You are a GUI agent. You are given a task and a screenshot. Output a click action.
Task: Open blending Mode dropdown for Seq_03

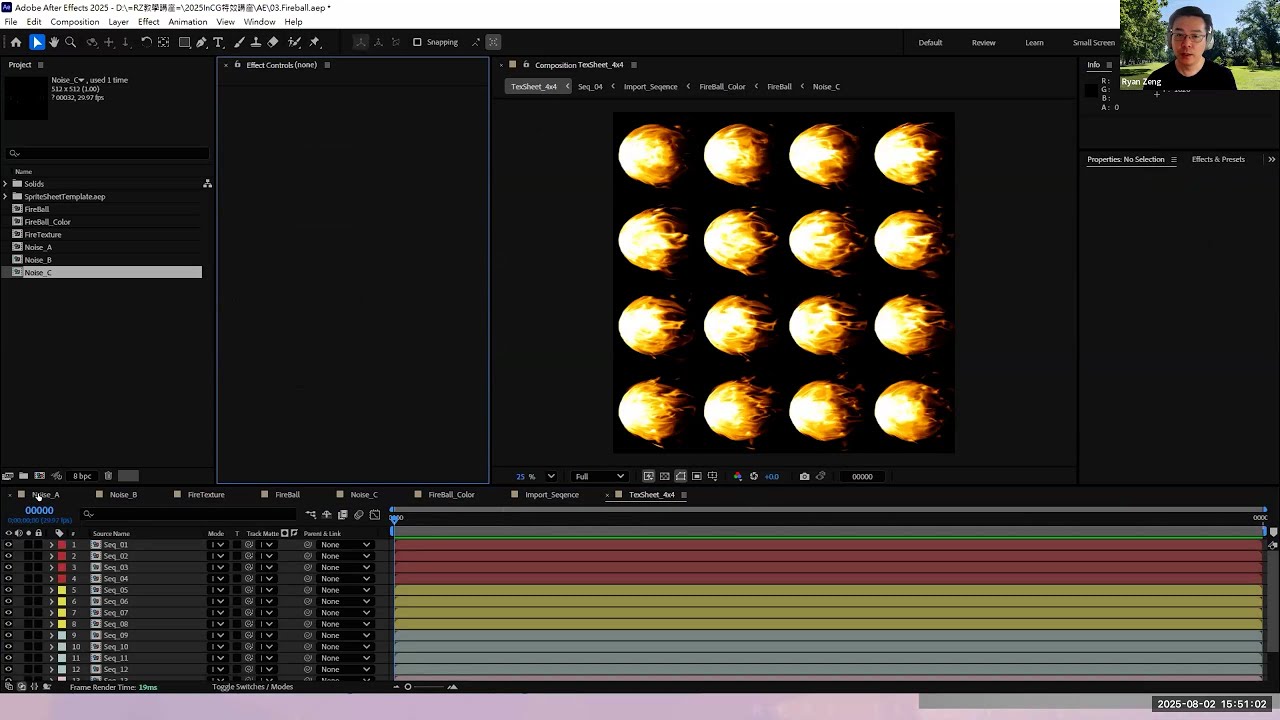point(217,567)
